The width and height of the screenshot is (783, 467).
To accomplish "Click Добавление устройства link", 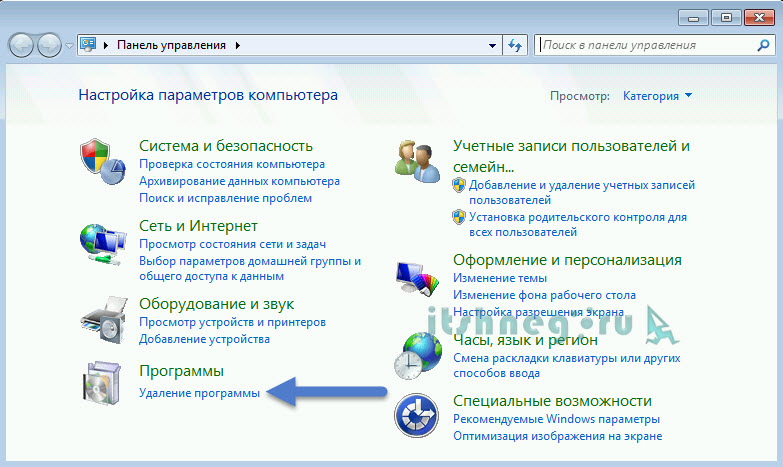I will 204,339.
